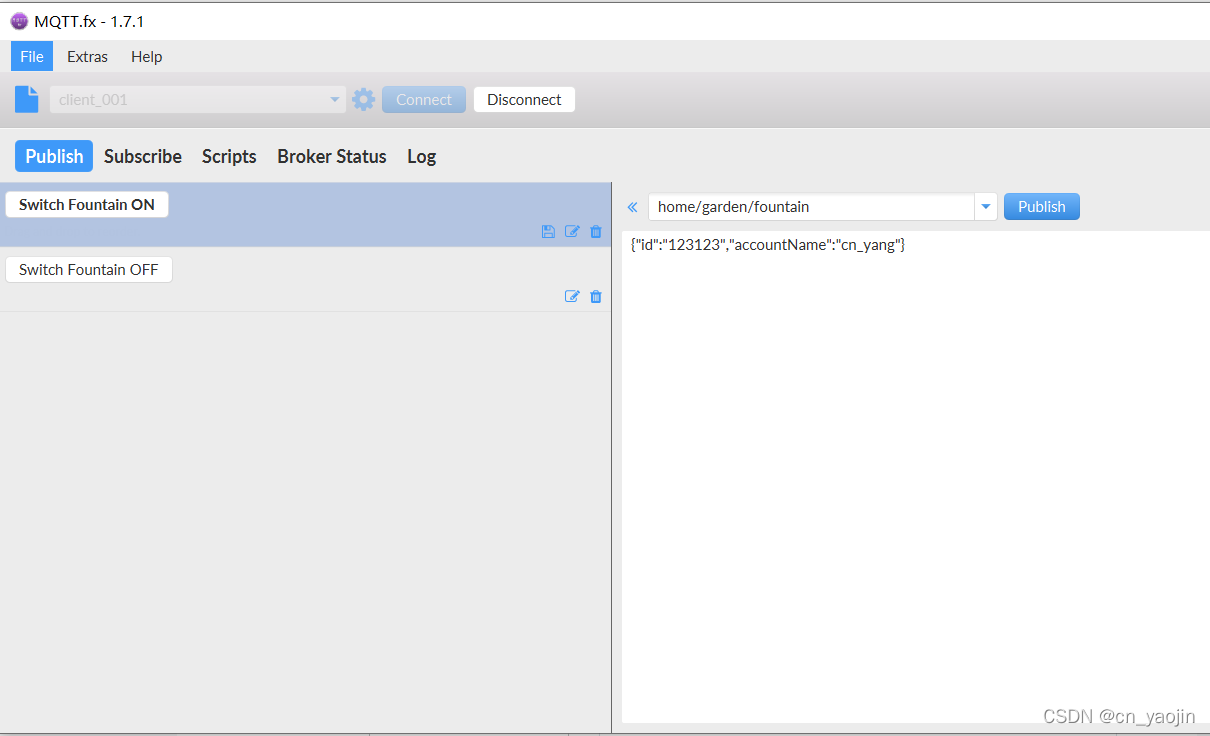
Task: Click the blue Publish button next to topic
Action: (x=1041, y=207)
